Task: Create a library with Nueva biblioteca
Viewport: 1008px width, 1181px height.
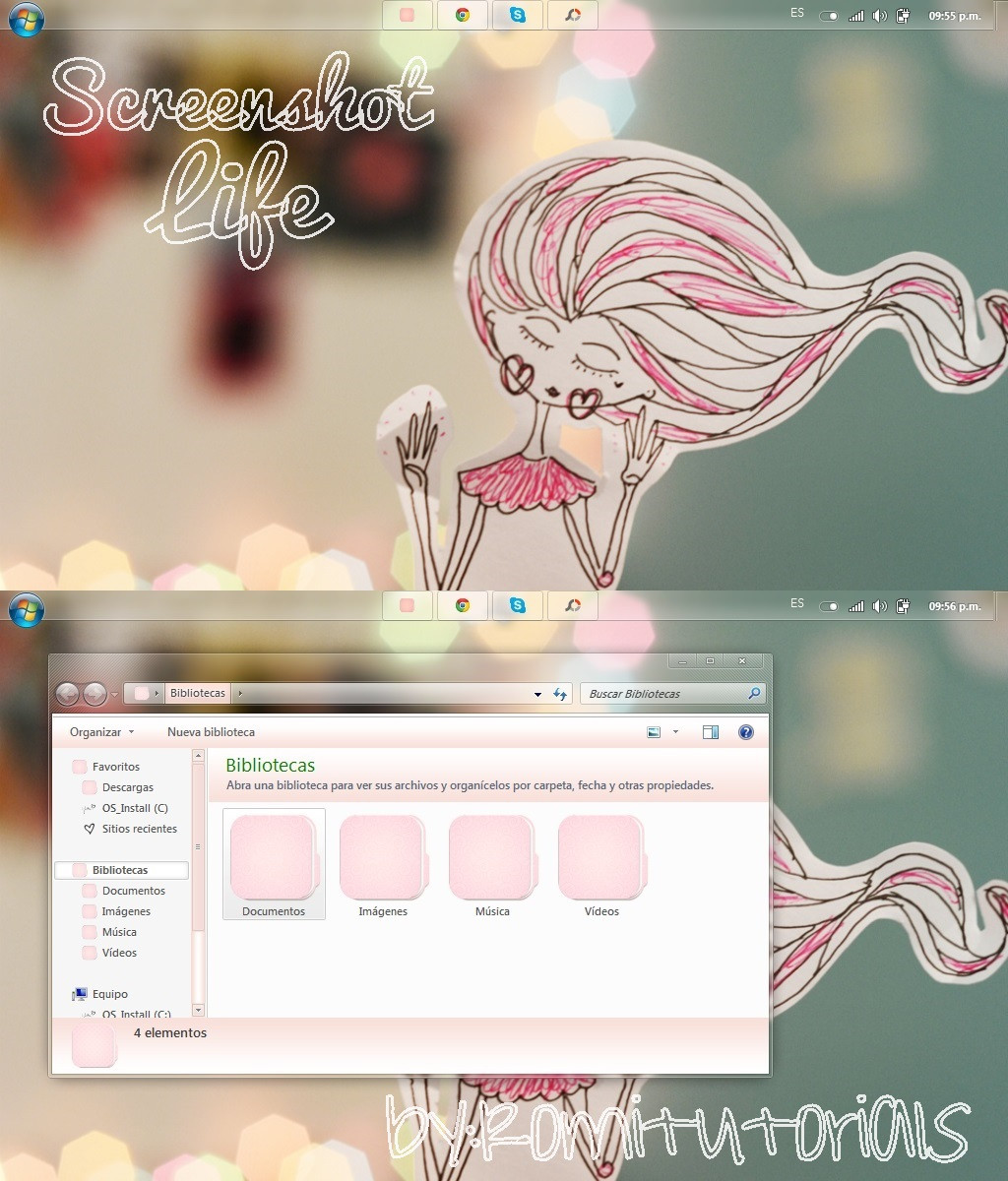Action: [211, 732]
